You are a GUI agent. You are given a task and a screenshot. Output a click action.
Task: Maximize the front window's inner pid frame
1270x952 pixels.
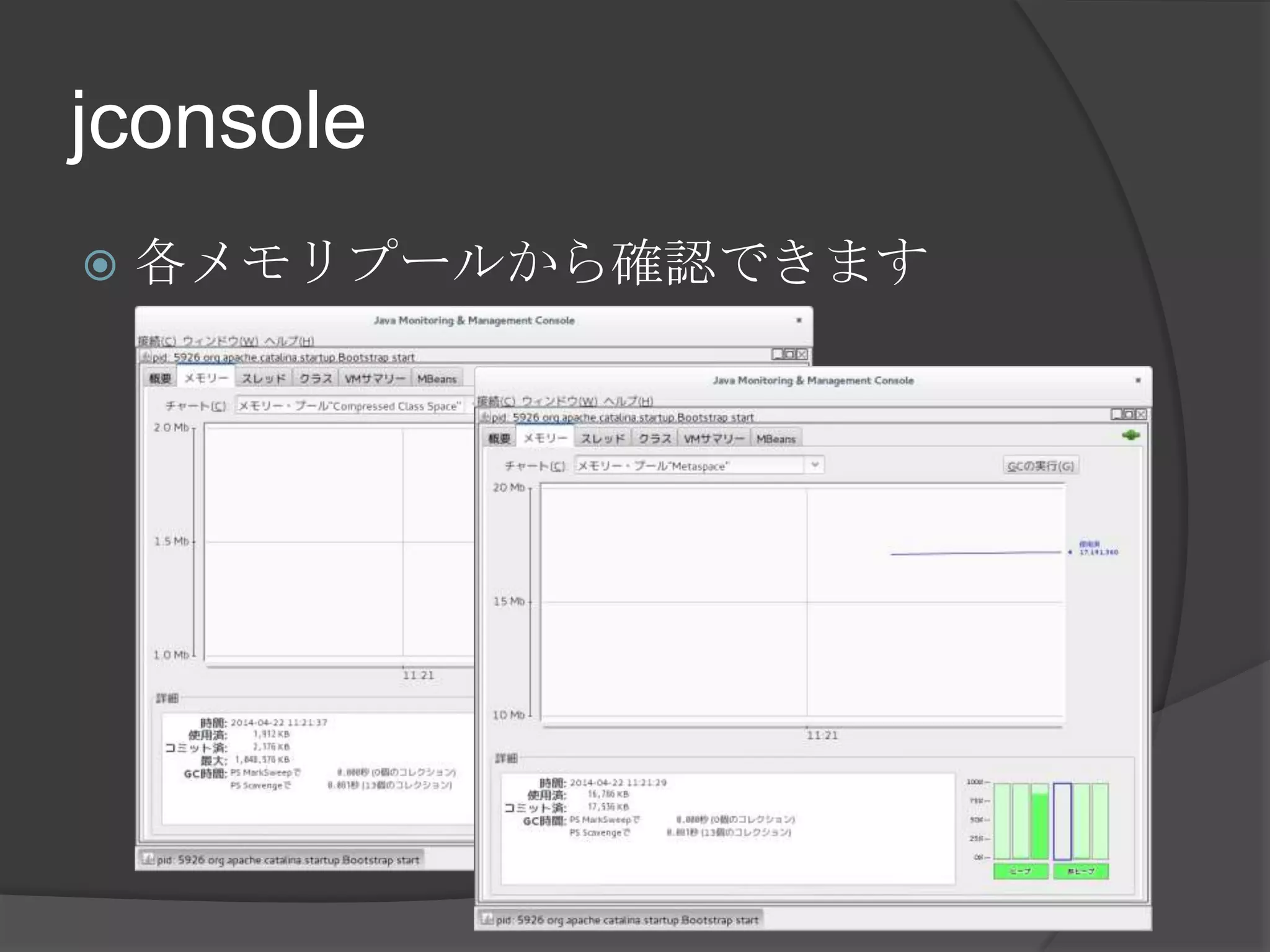pyautogui.click(x=1129, y=414)
